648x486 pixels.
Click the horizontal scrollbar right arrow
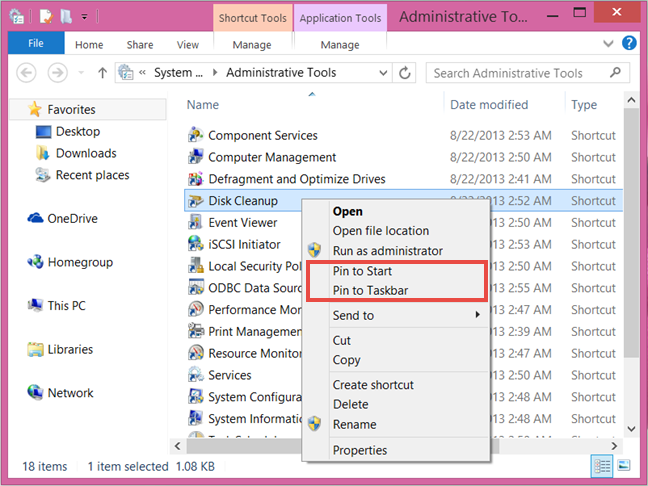click(x=614, y=446)
